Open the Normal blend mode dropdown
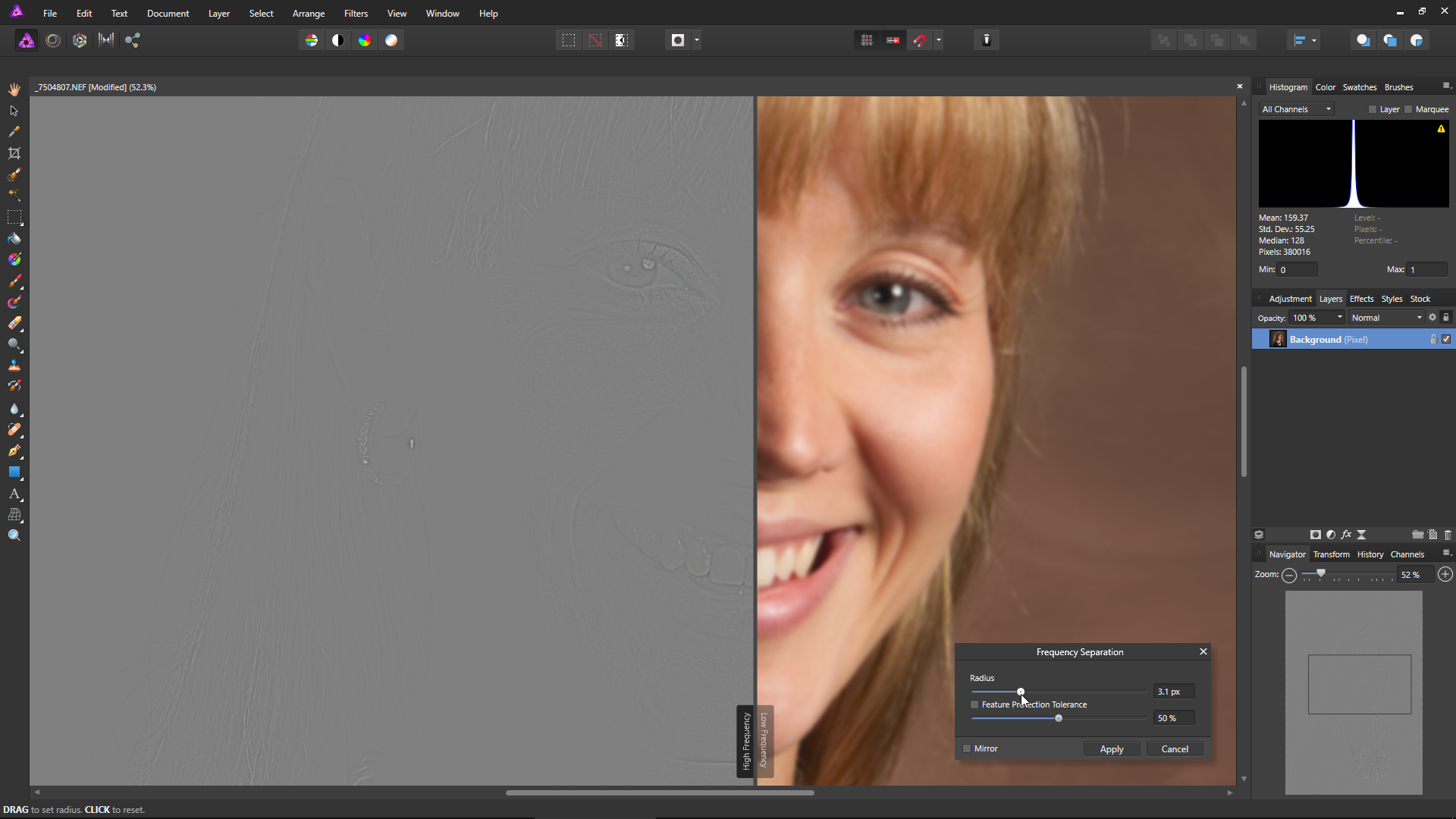The height and width of the screenshot is (819, 1456). (x=1386, y=318)
